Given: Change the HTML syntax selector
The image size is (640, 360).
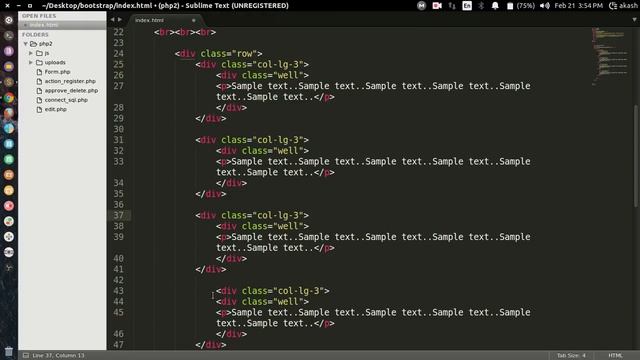Looking at the screenshot, I should click(616, 356).
